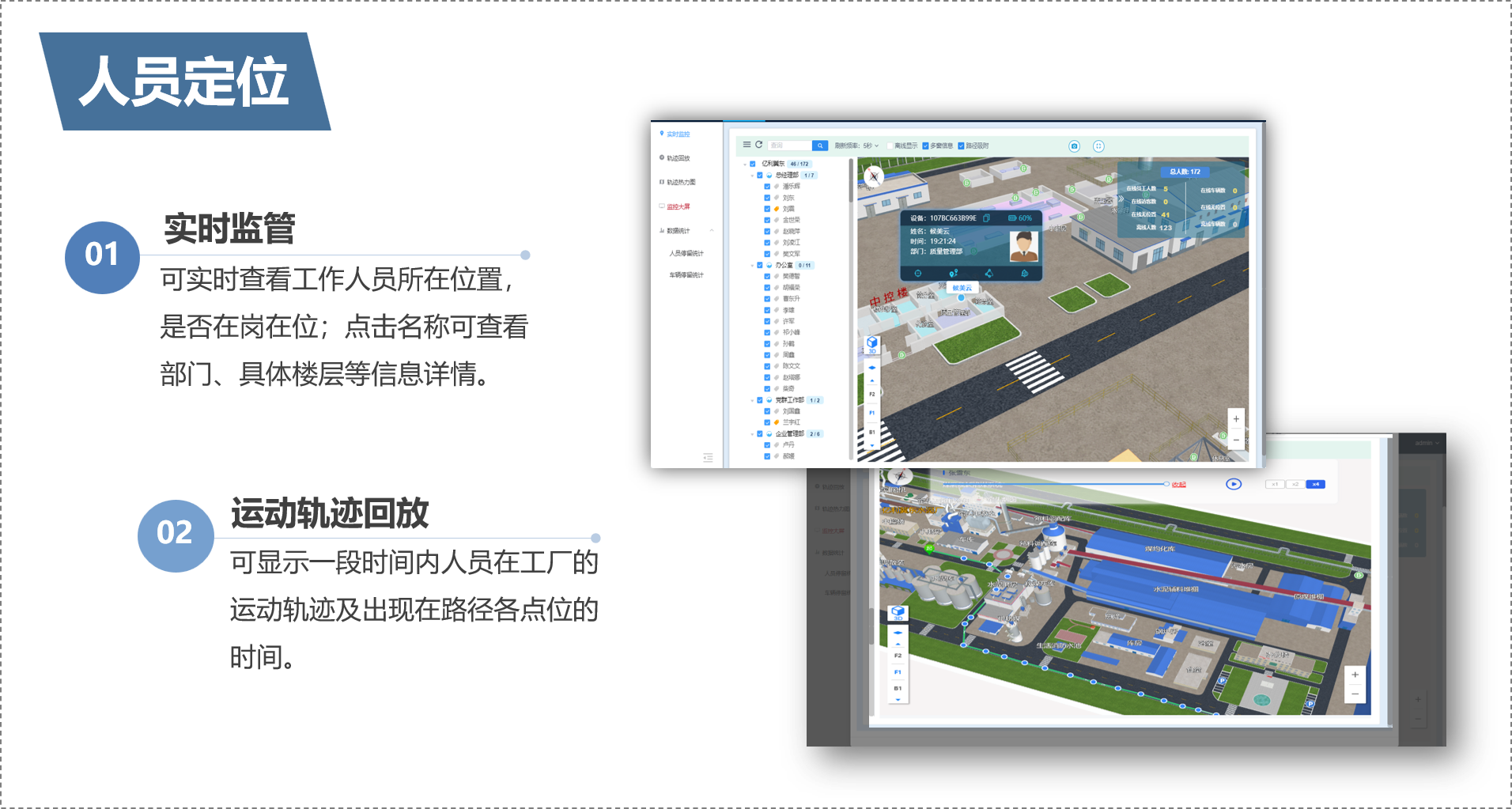Click the replay progress slider handle

1166,483
